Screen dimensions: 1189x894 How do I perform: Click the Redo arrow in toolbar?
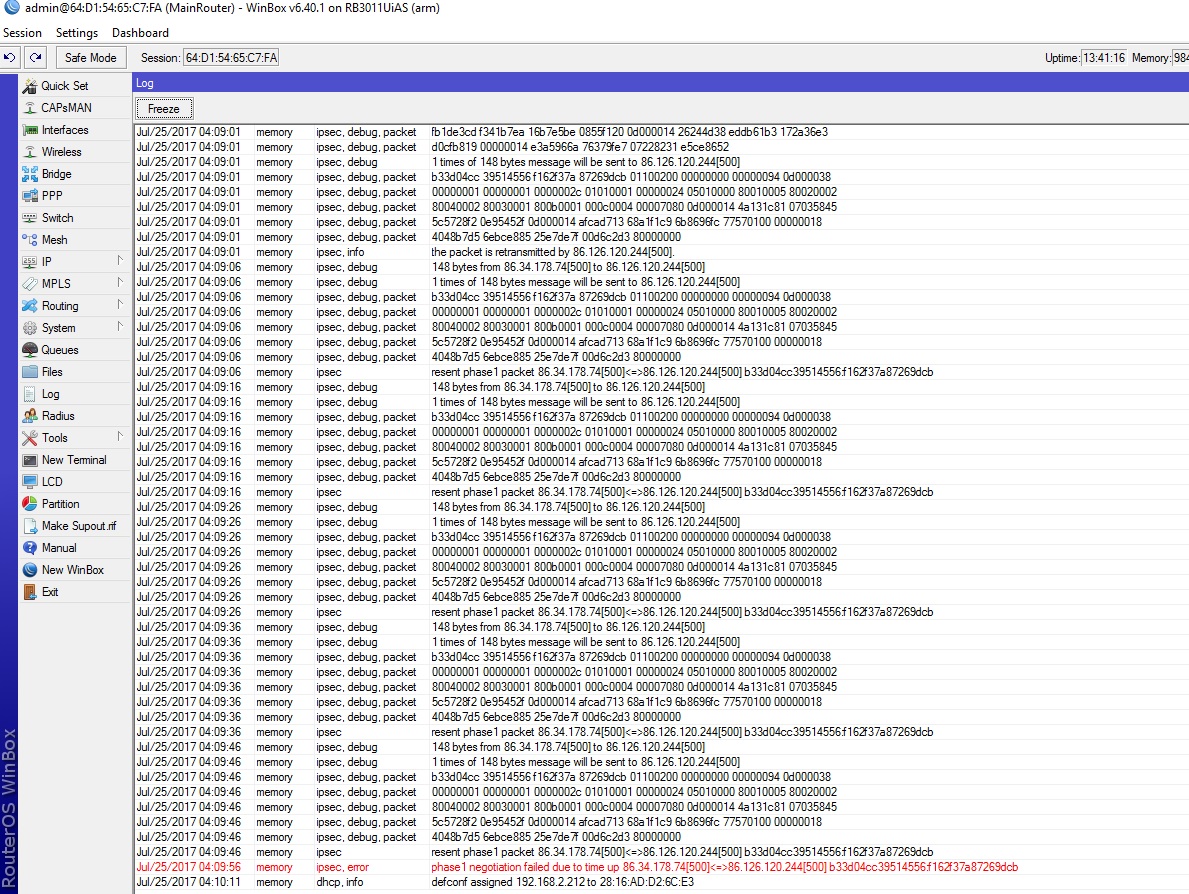click(x=36, y=58)
